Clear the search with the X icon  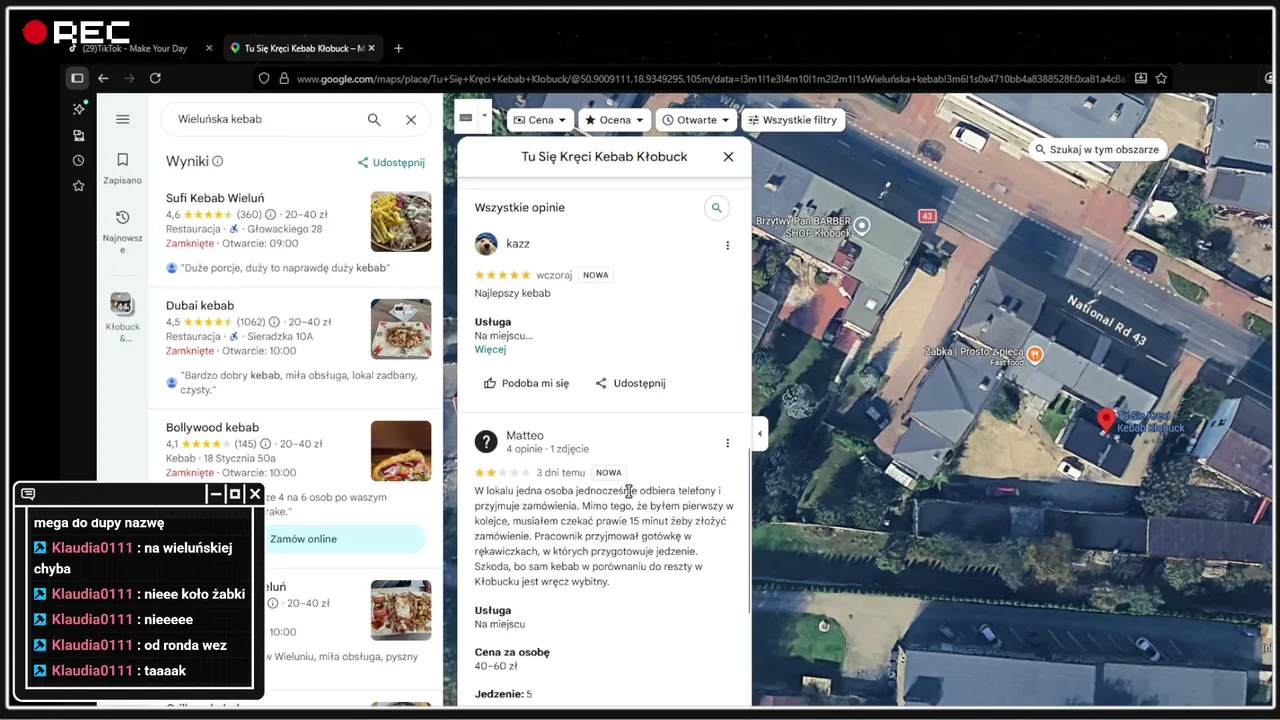[411, 119]
